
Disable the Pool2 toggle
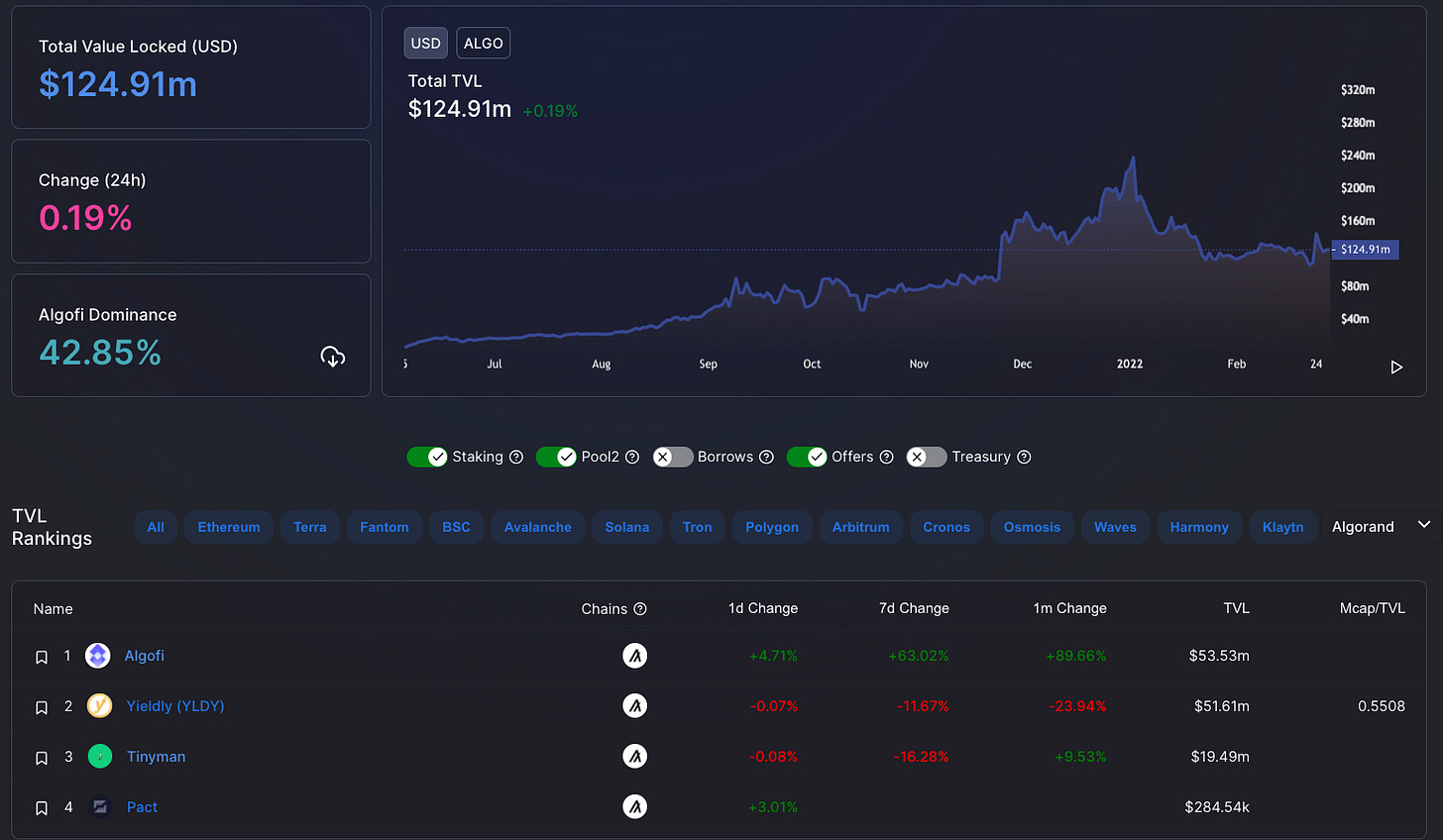click(x=556, y=457)
